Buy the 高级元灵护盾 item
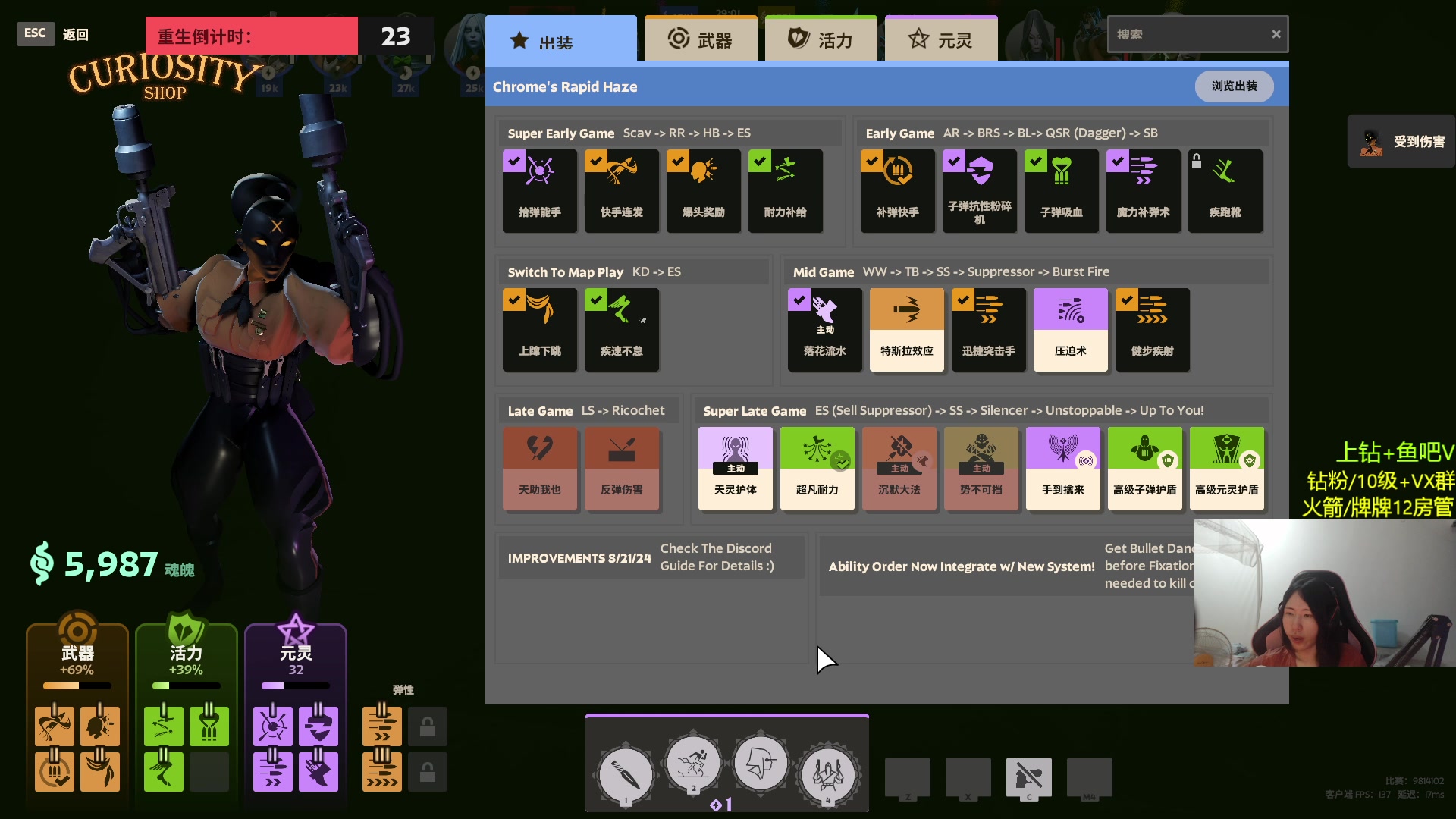The width and height of the screenshot is (1456, 819). [x=1226, y=469]
